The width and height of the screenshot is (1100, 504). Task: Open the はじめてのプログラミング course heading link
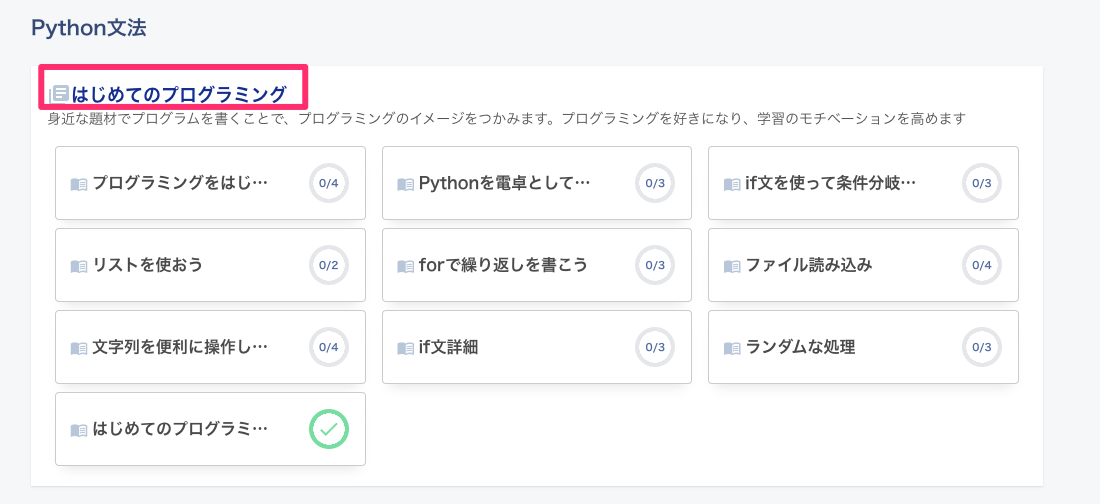pyautogui.click(x=180, y=94)
